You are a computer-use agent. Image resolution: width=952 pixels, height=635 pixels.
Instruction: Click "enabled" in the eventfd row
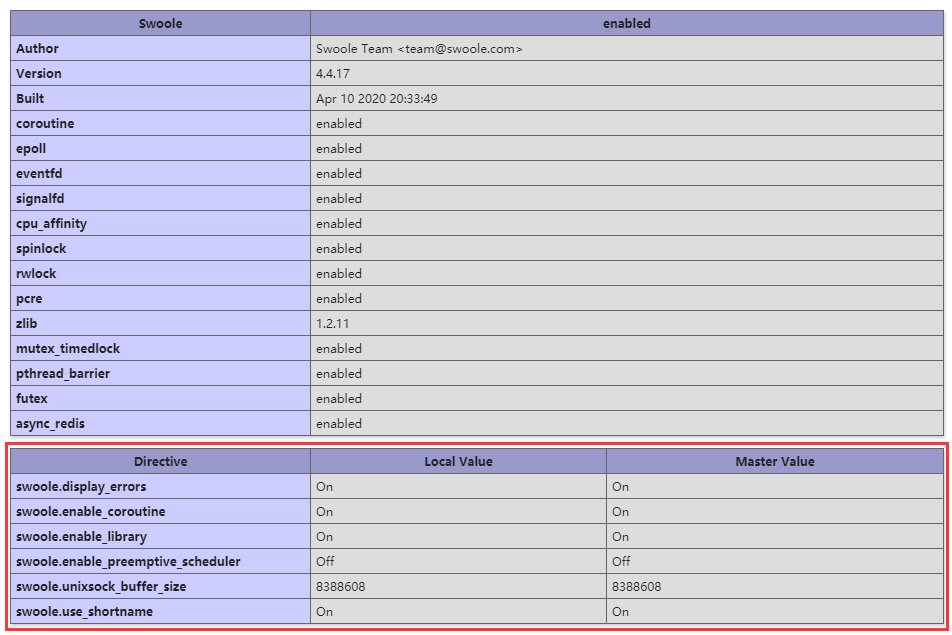[339, 173]
